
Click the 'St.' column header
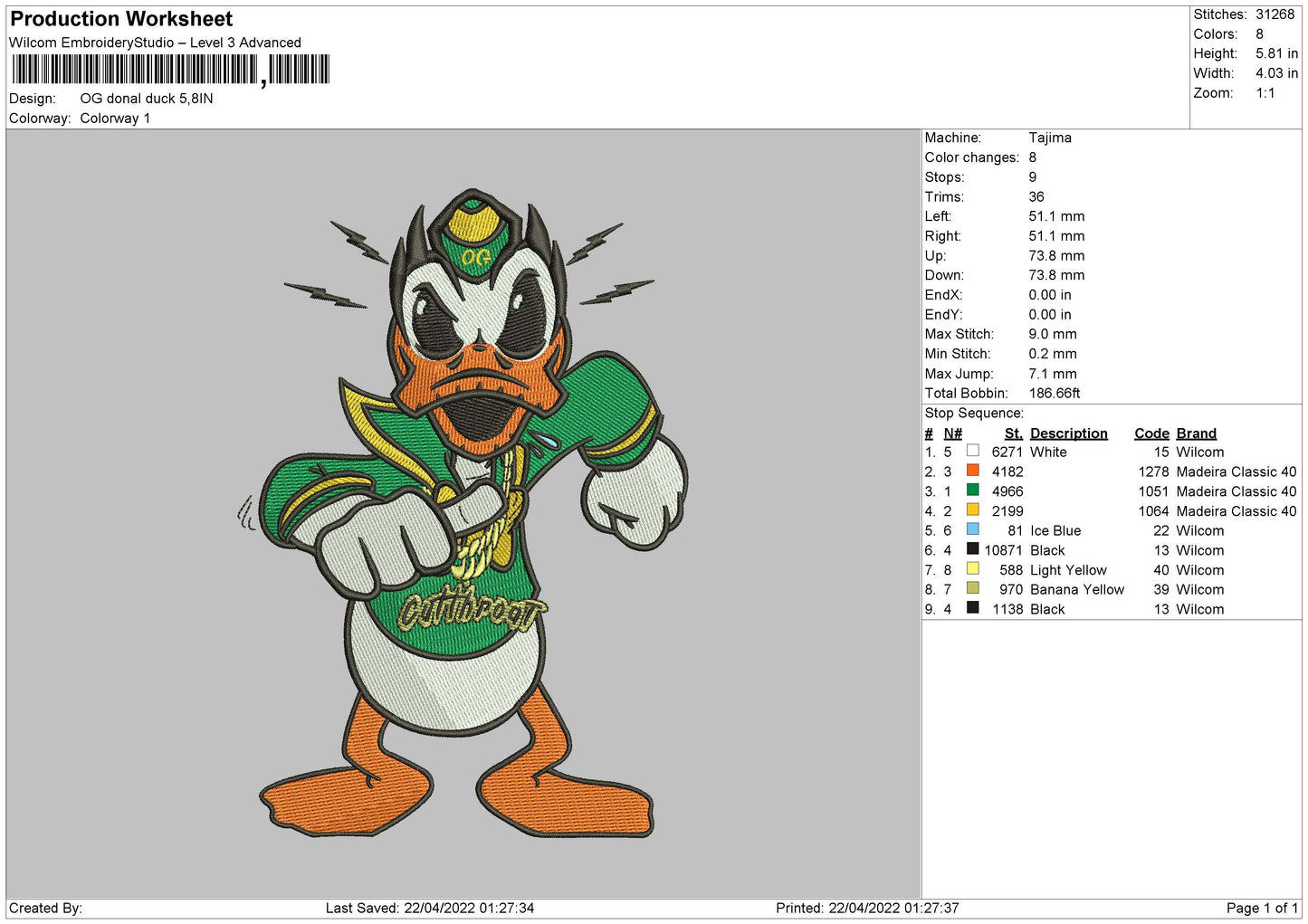[x=1014, y=433]
